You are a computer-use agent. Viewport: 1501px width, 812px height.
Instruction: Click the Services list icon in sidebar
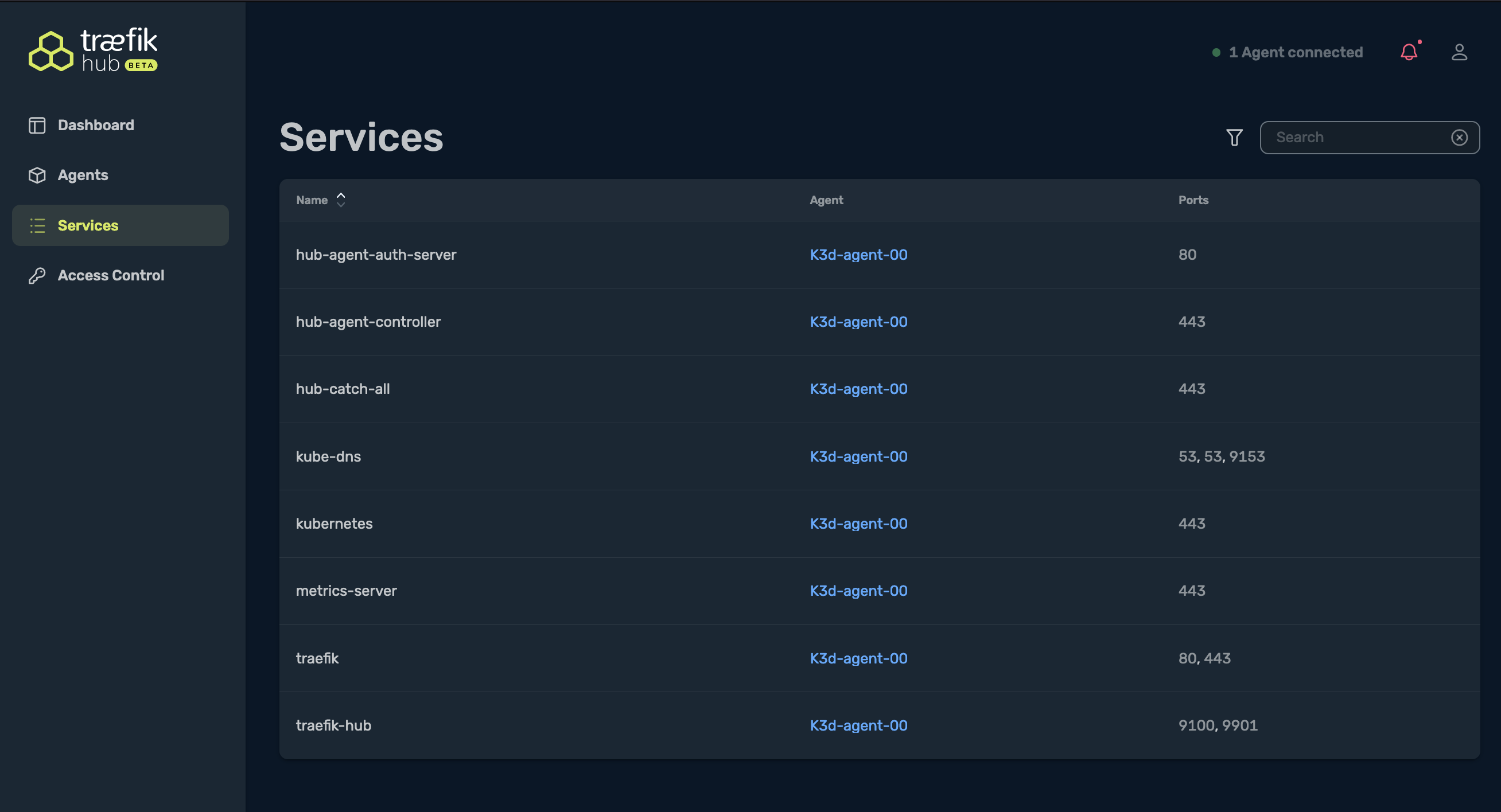pos(37,225)
